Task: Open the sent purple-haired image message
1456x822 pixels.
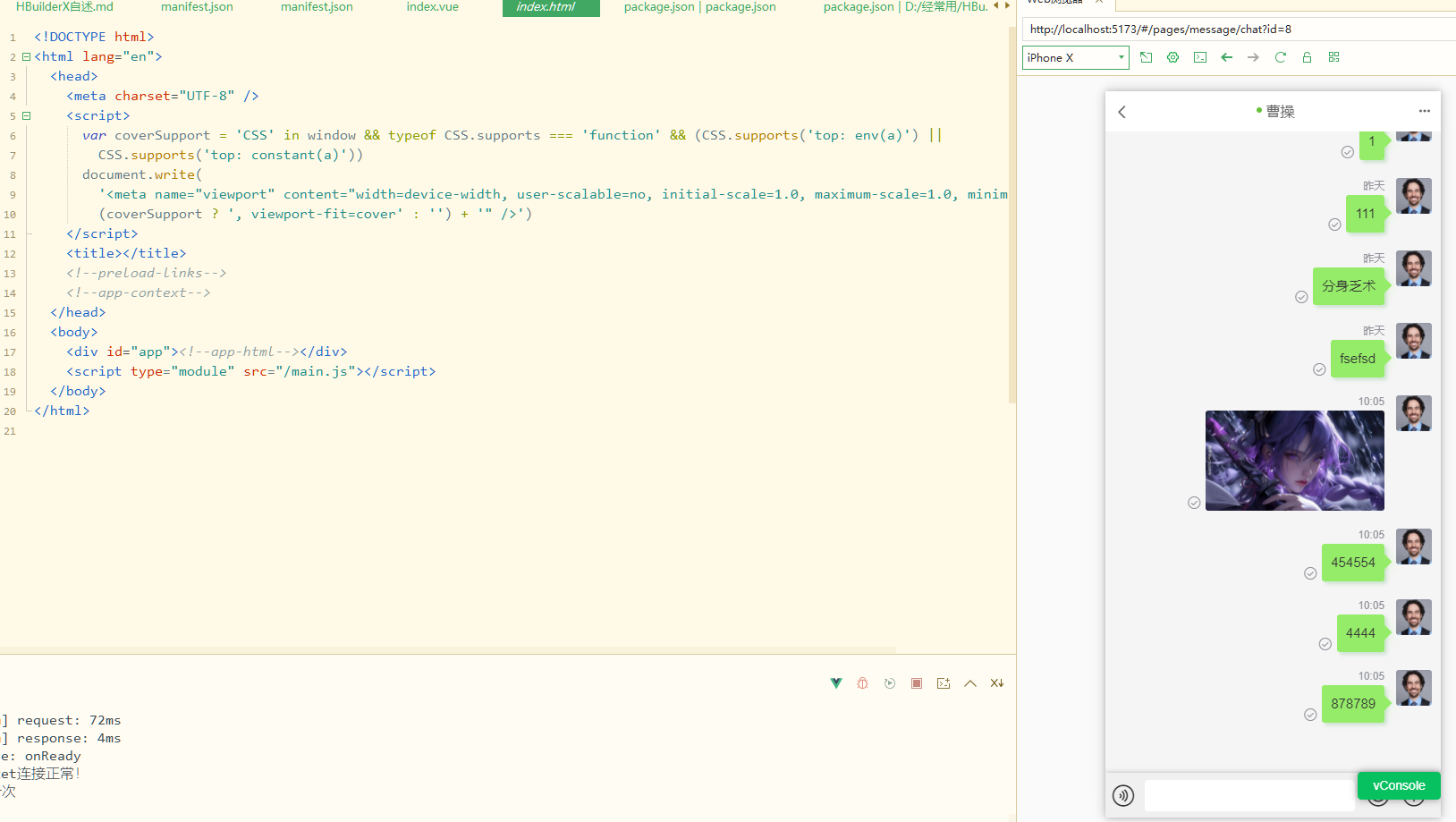Action: click(1294, 461)
